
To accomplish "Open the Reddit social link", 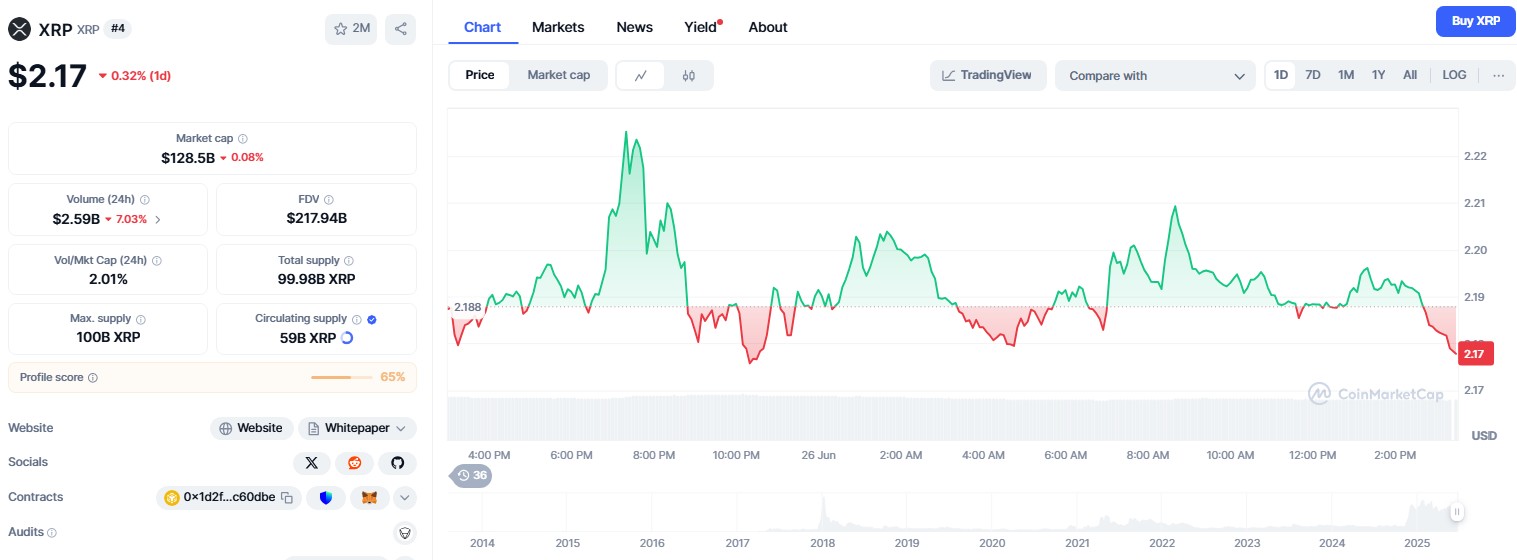I will (354, 463).
